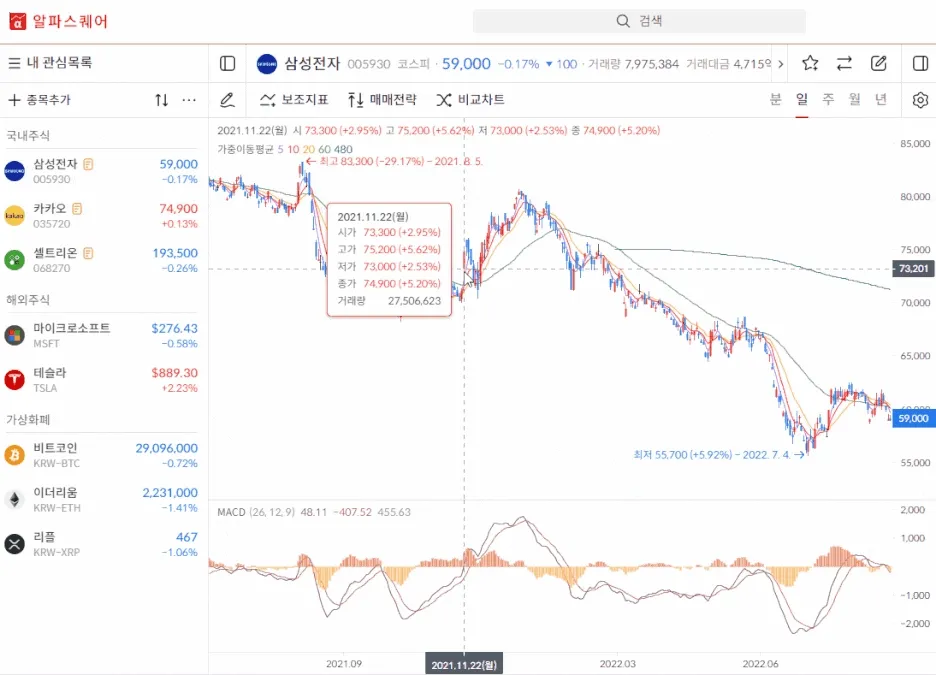Switch chart to 주 interval
This screenshot has width=936, height=675.
tap(828, 99)
